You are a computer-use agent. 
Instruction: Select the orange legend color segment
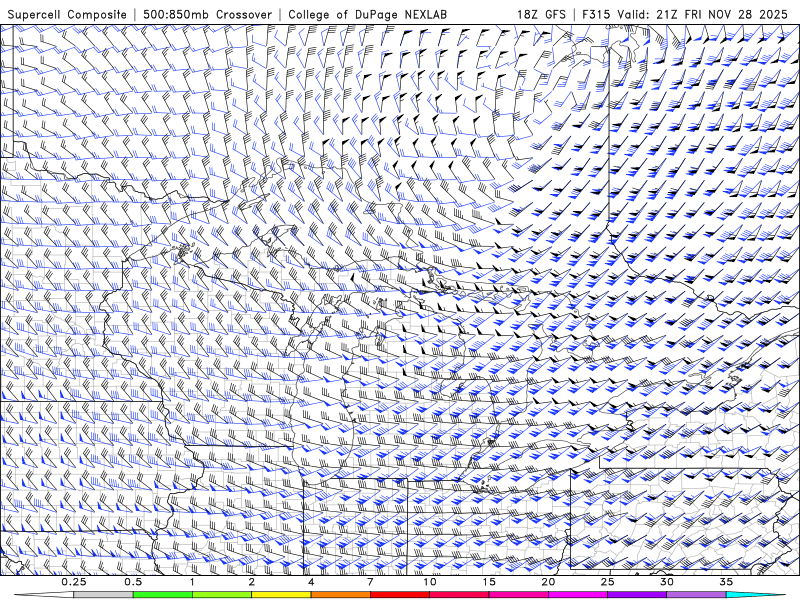pos(340,595)
